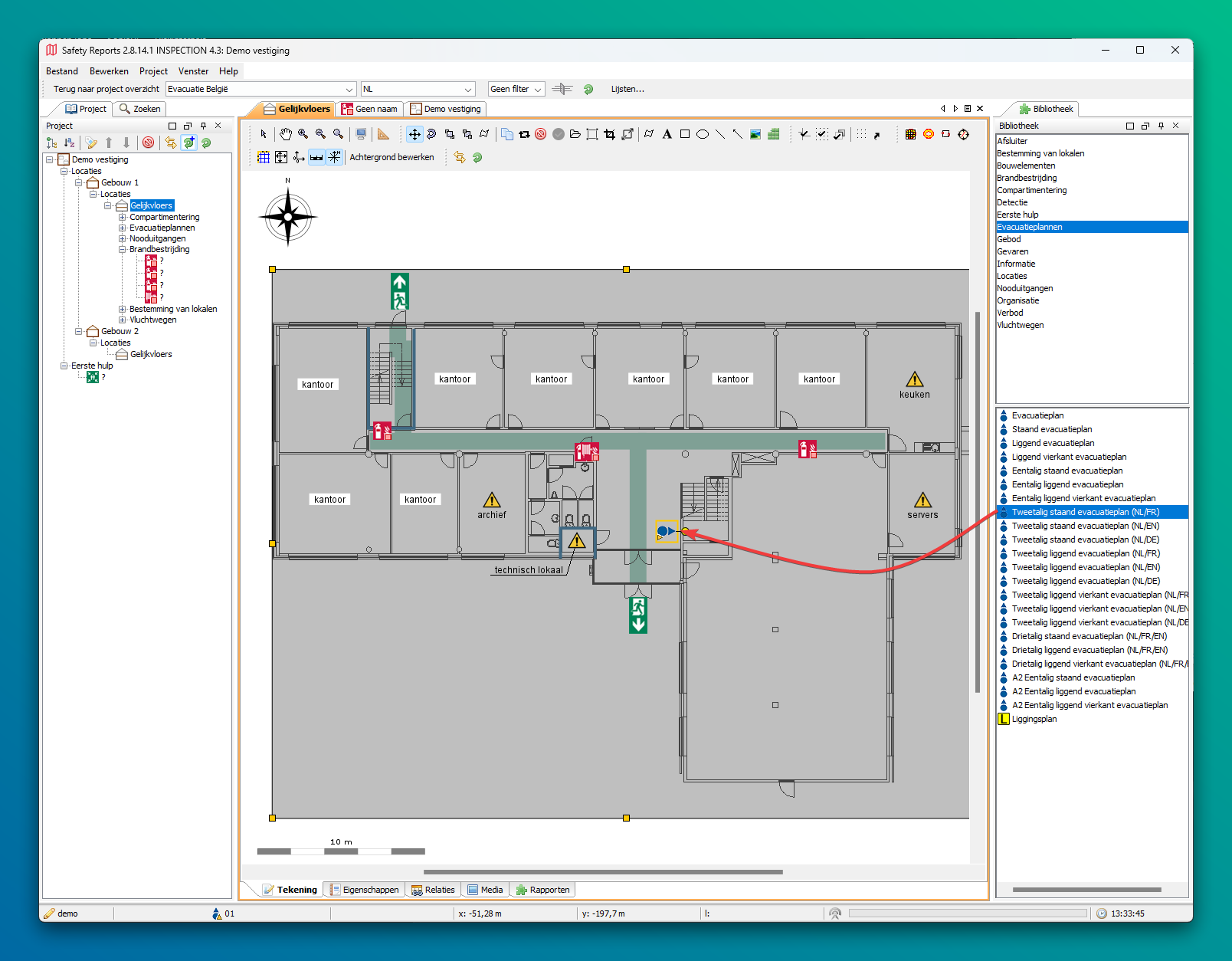Toggle the scale bar display button

click(316, 157)
